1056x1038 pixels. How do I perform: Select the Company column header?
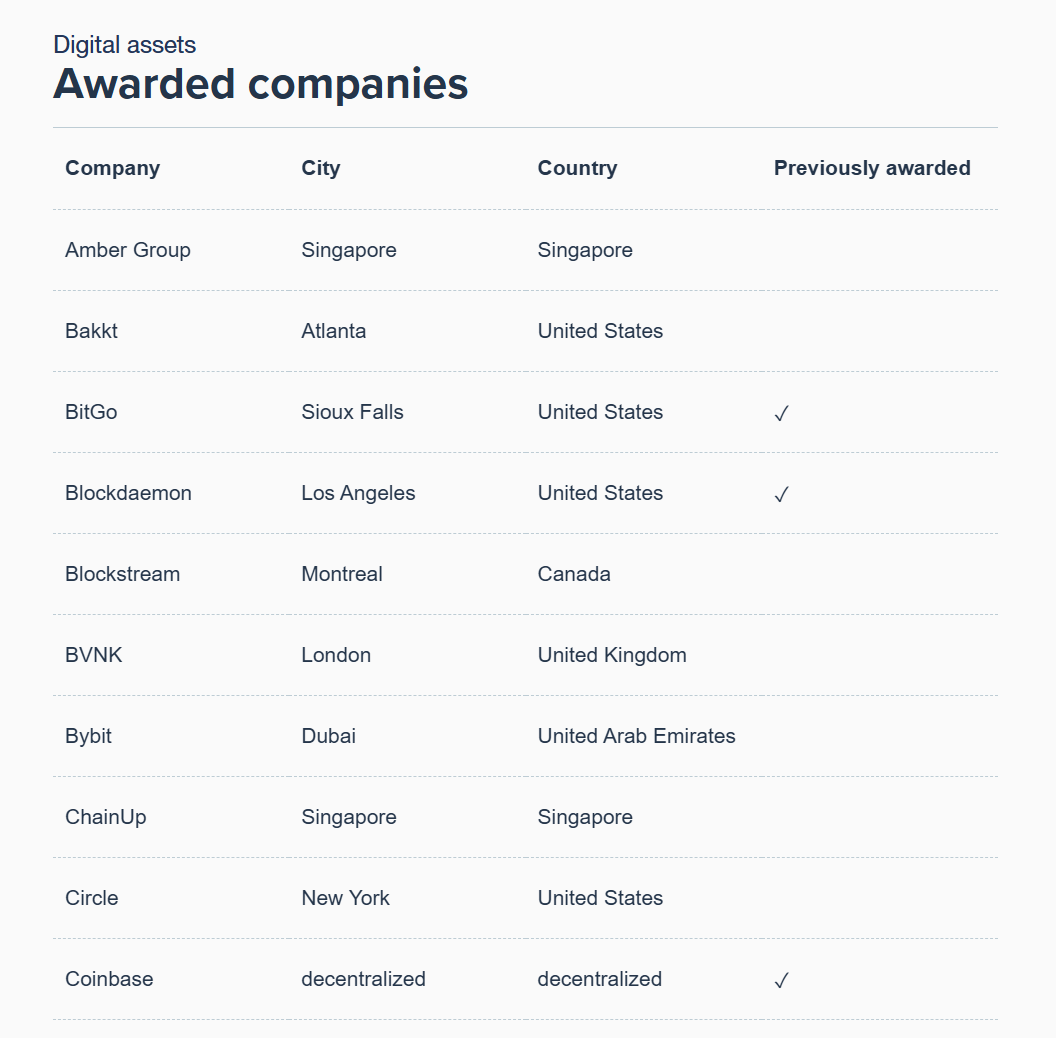(x=112, y=168)
